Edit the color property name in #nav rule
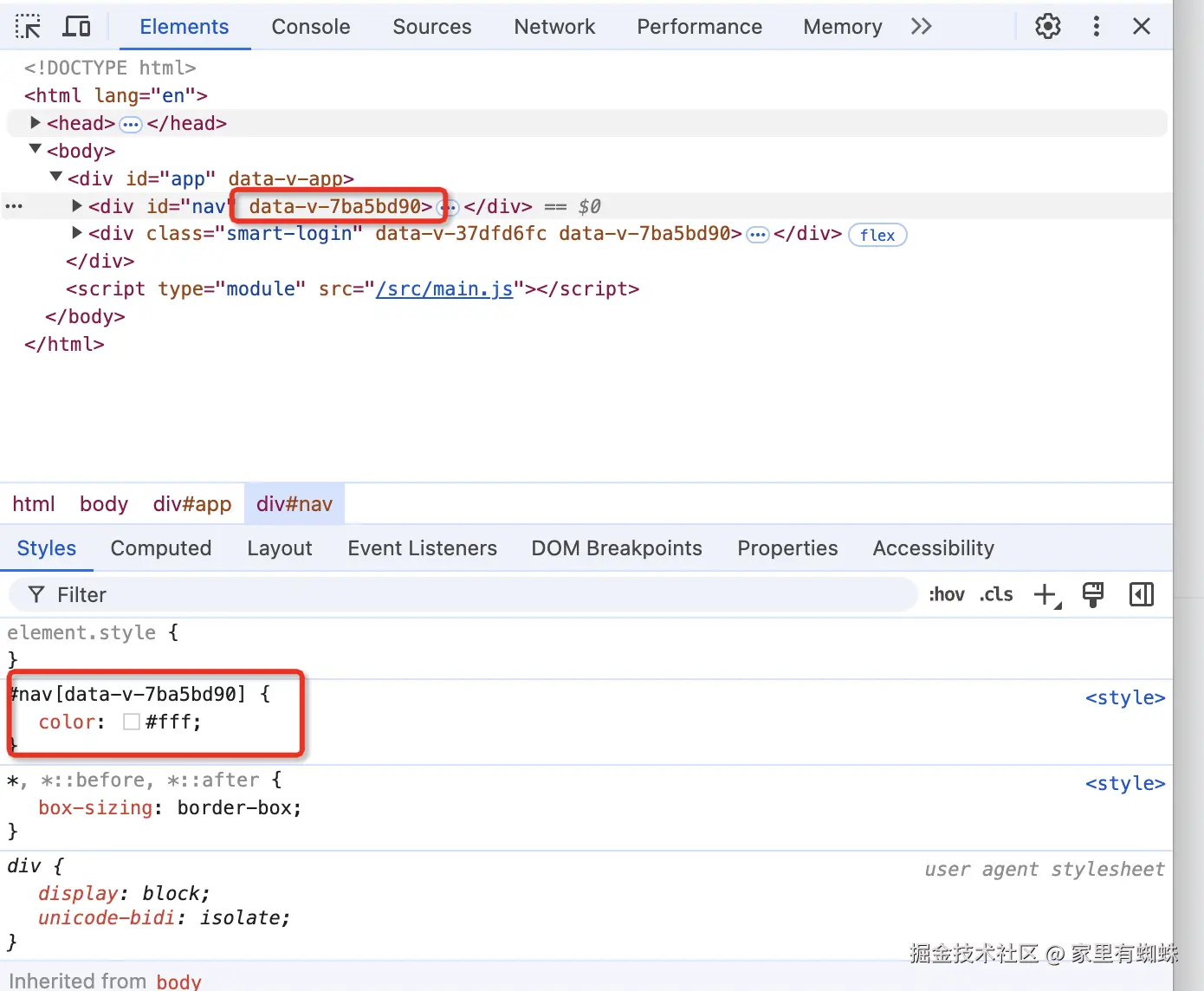1204x991 pixels. [68, 722]
